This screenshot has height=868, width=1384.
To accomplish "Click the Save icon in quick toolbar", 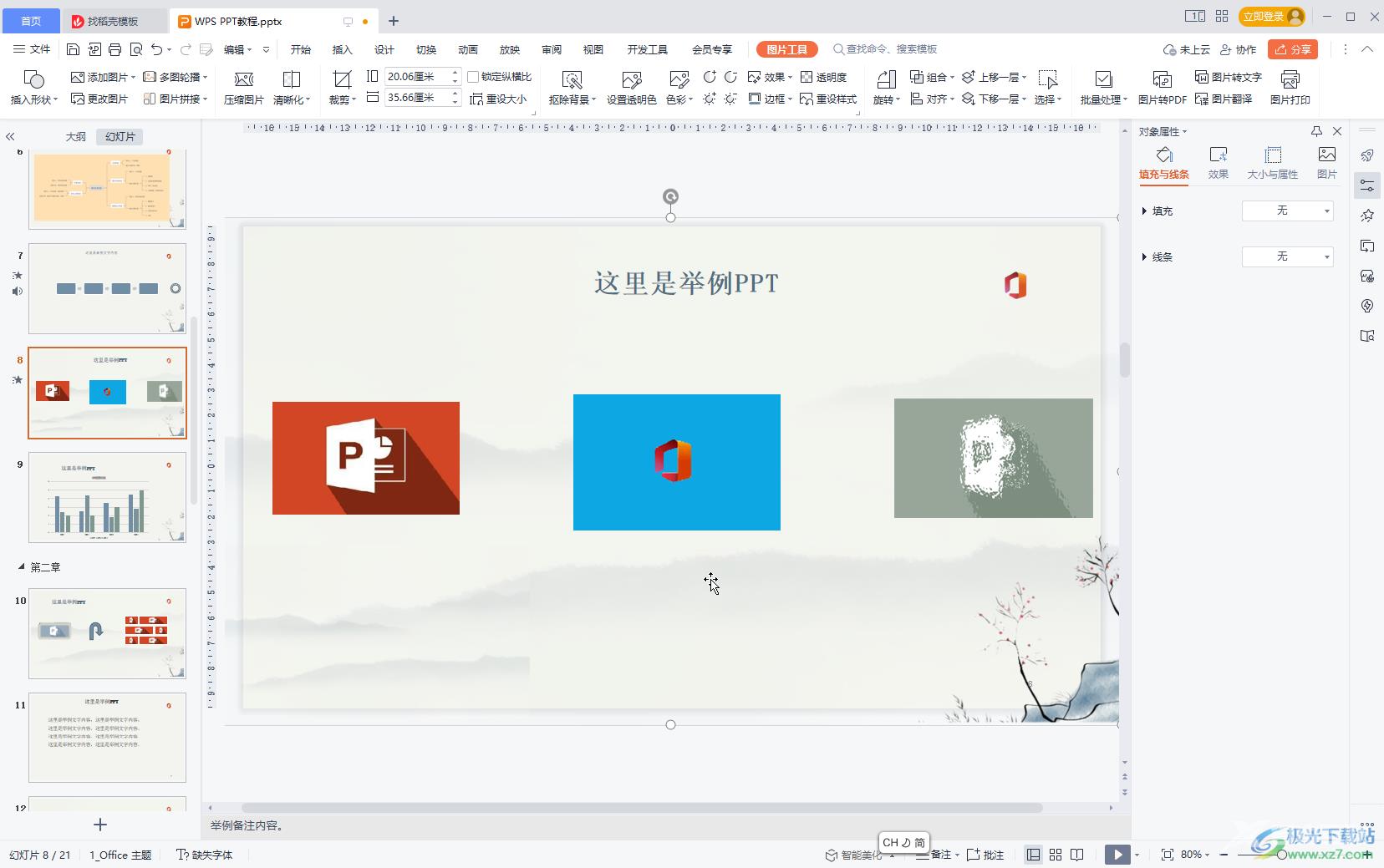I will (x=73, y=49).
